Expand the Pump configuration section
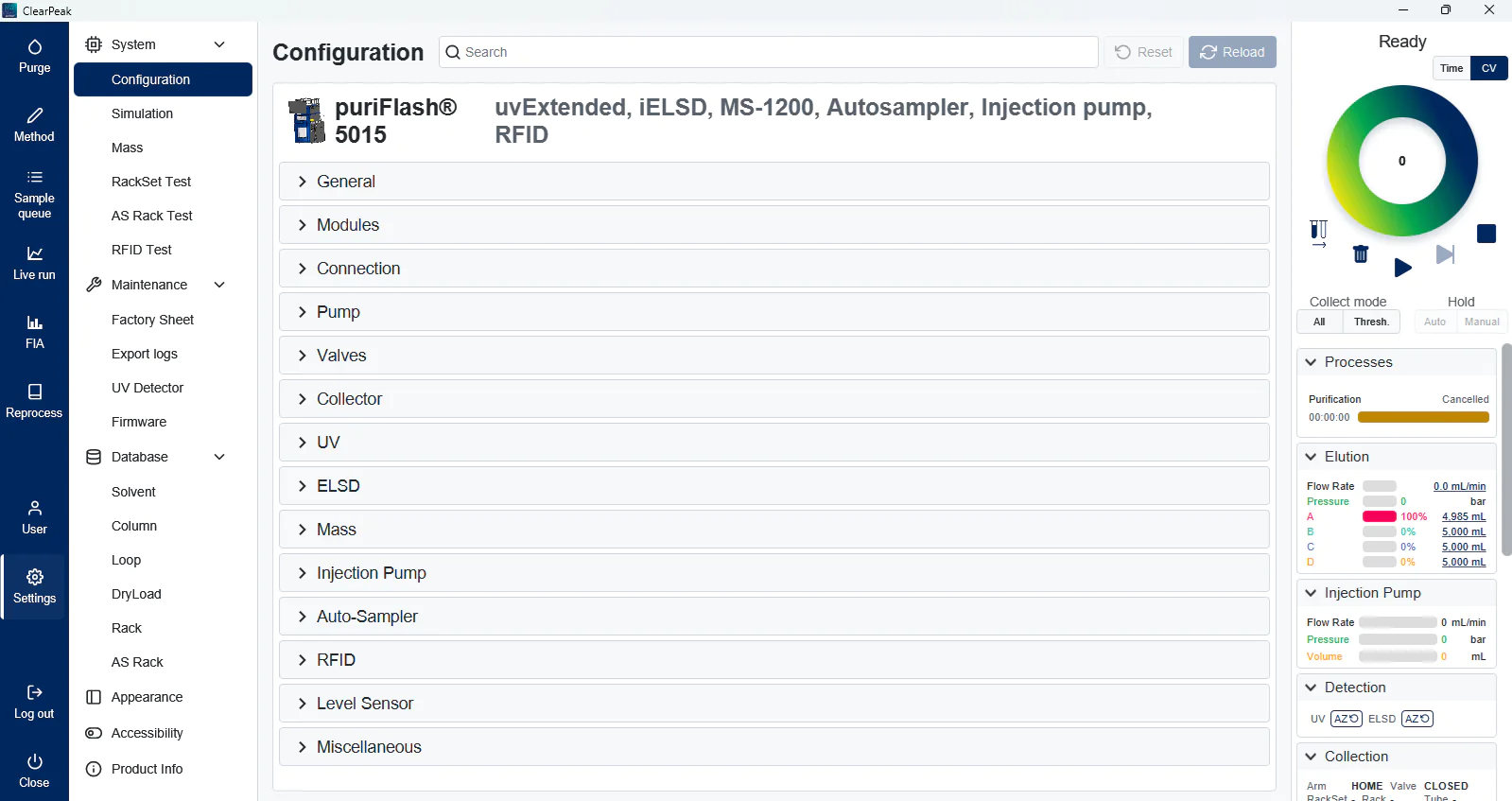 pyautogui.click(x=773, y=312)
